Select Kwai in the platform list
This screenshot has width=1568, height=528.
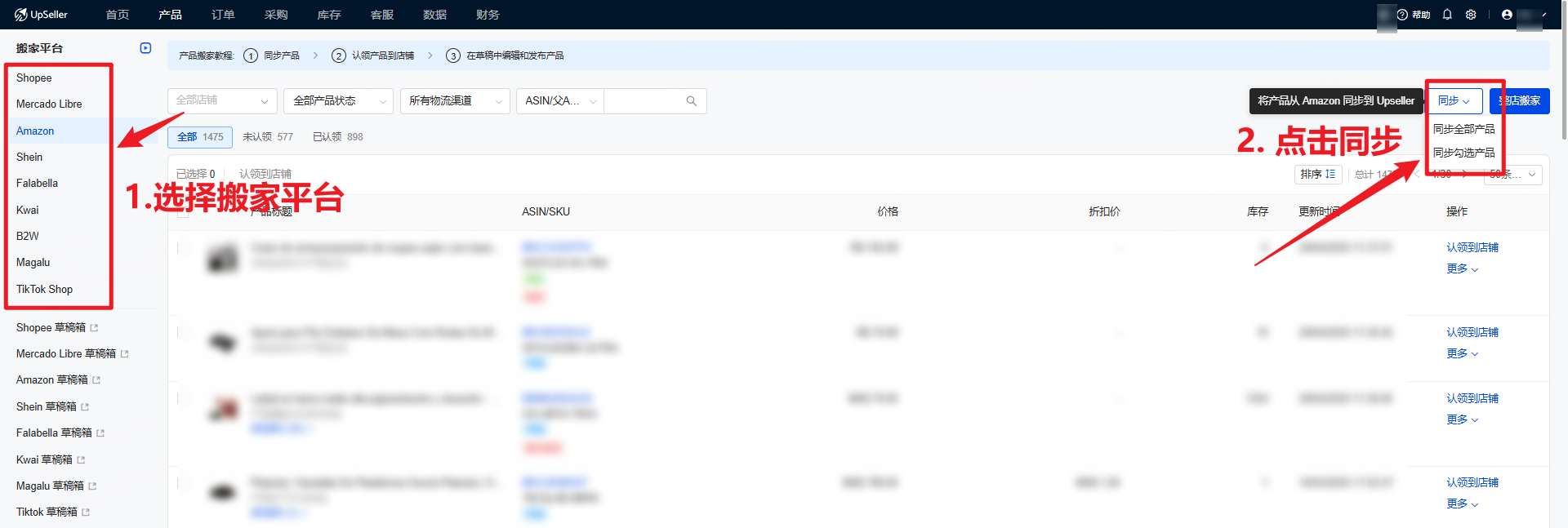[x=28, y=211]
